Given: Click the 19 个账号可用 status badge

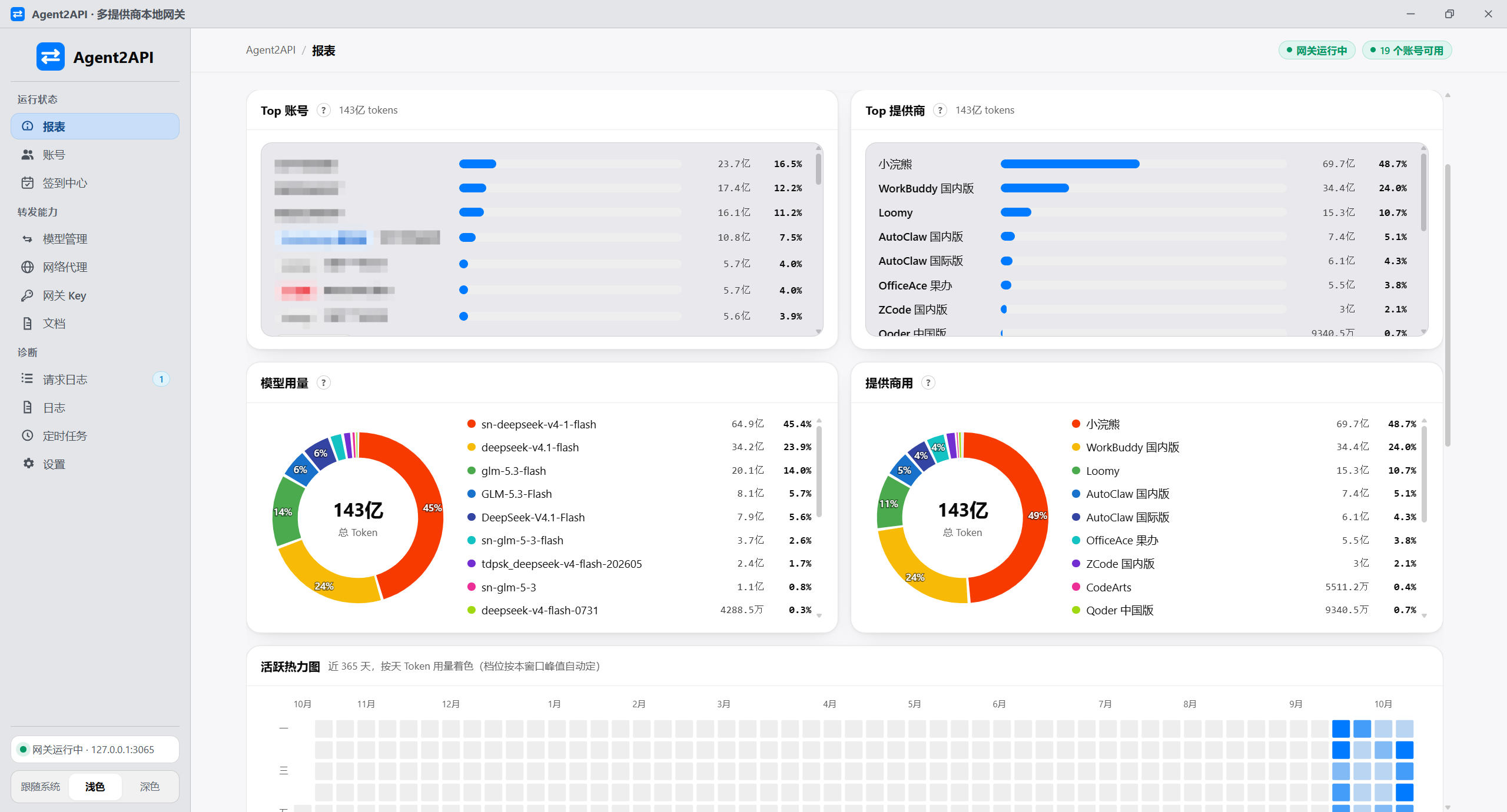Looking at the screenshot, I should coord(1407,51).
